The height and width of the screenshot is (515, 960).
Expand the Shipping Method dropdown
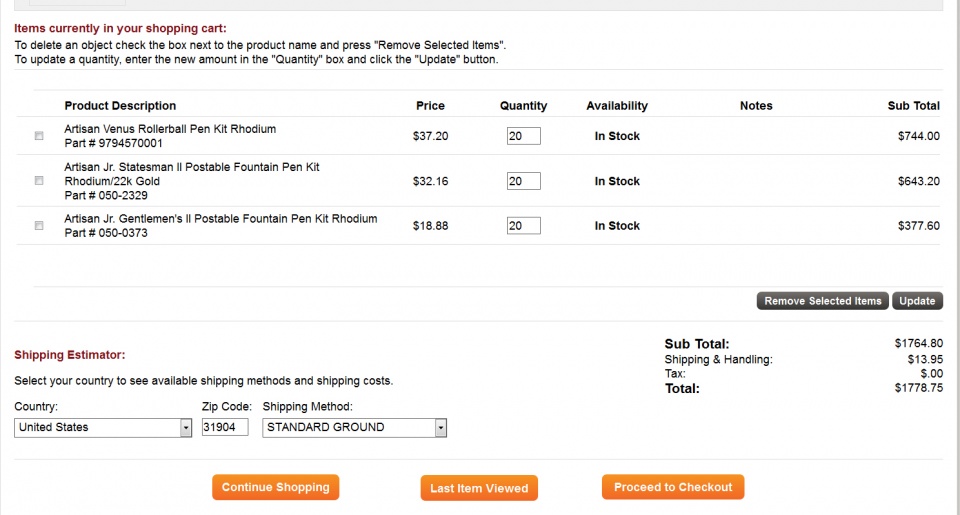(354, 428)
